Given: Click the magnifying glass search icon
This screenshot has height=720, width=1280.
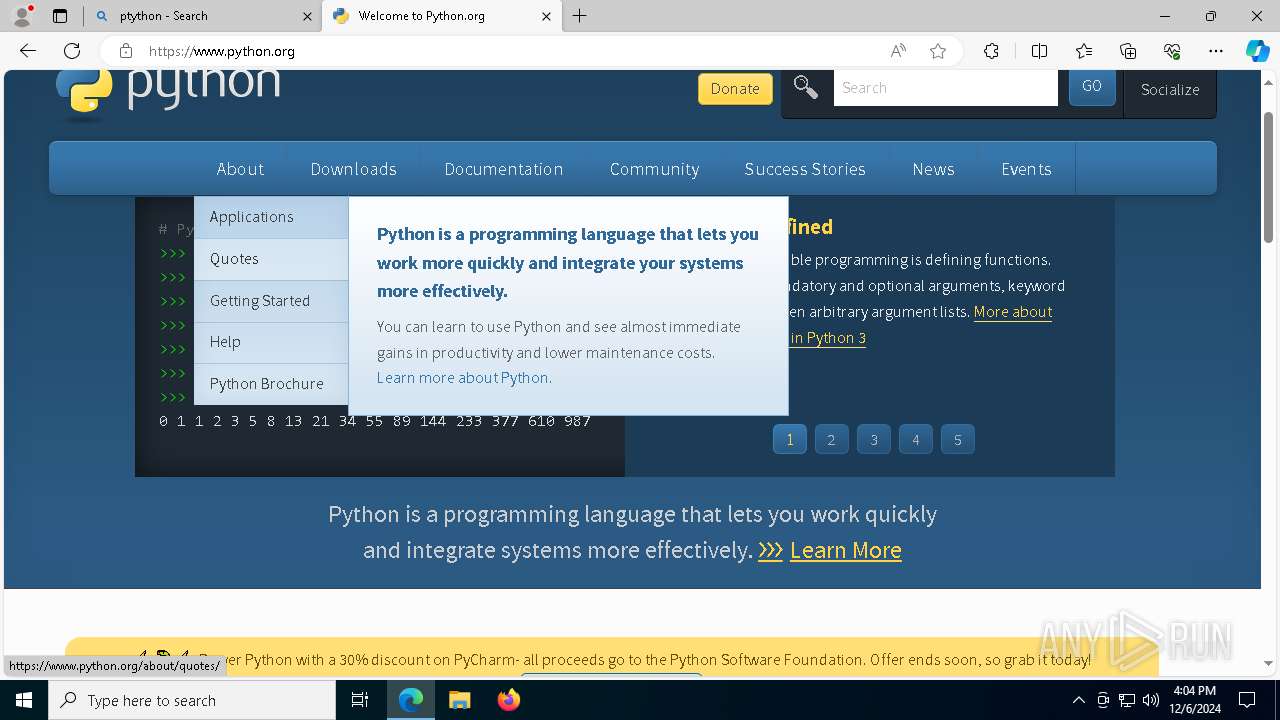Looking at the screenshot, I should (x=806, y=88).
